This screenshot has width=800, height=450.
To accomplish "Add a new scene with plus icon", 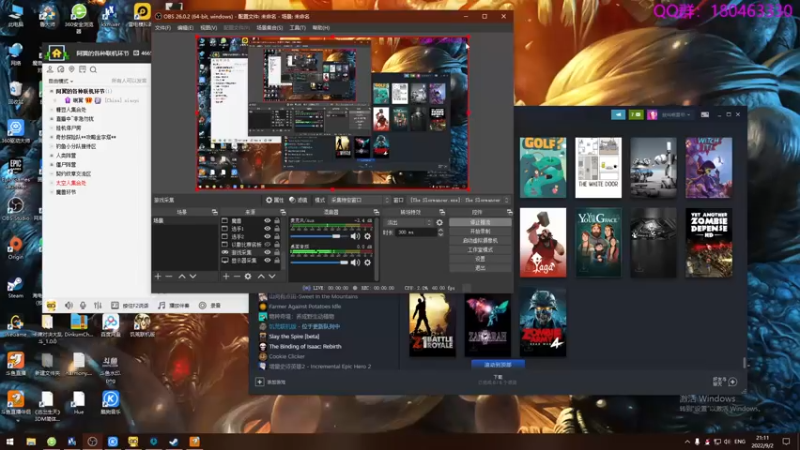I will [x=158, y=276].
